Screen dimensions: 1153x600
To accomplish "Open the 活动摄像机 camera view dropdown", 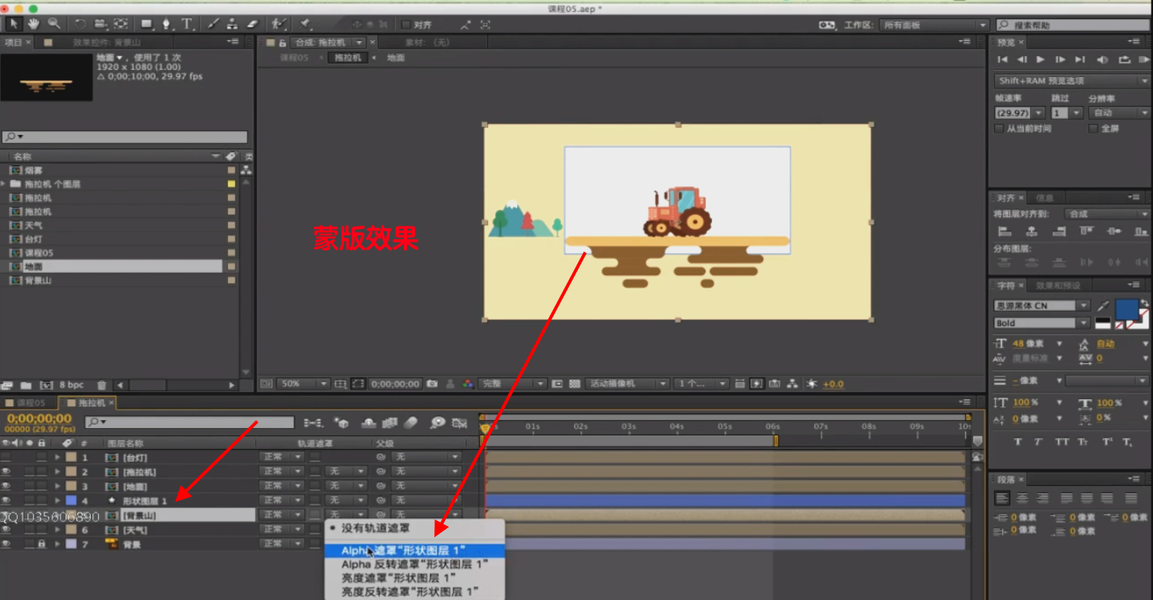I will (627, 384).
